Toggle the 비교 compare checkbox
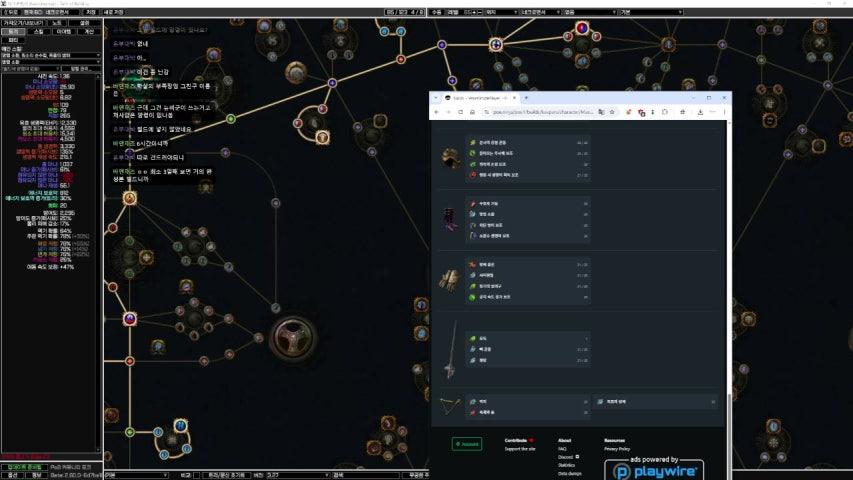The width and height of the screenshot is (853, 480). click(x=196, y=475)
